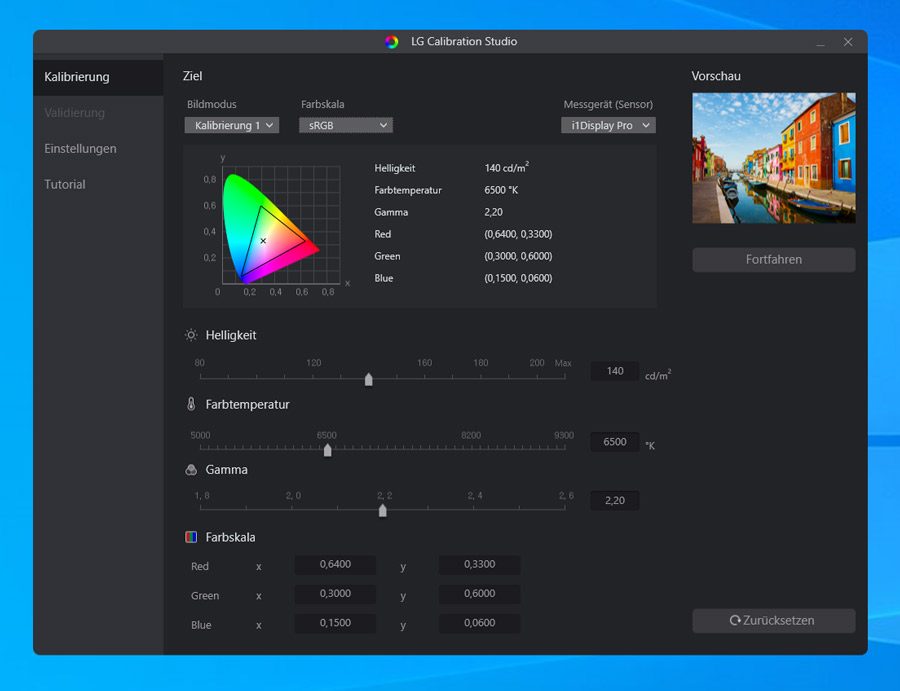The width and height of the screenshot is (900, 691).
Task: Click the 6500 °K summary value
Action: coord(501,190)
